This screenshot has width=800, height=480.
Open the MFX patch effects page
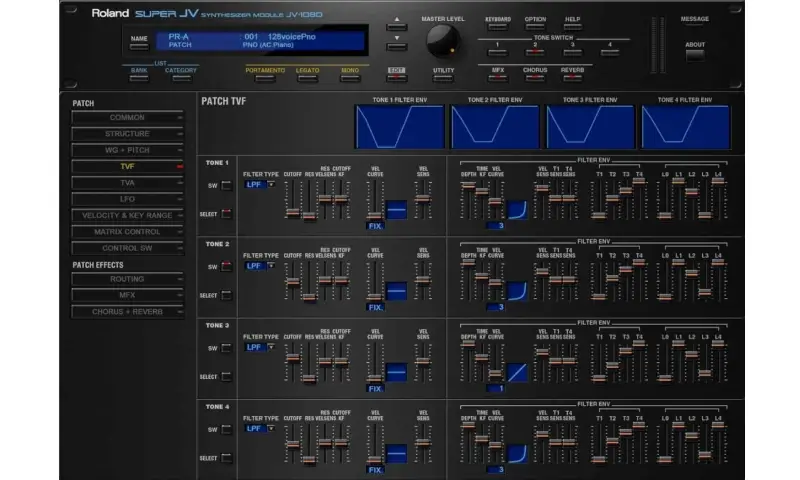(x=127, y=295)
